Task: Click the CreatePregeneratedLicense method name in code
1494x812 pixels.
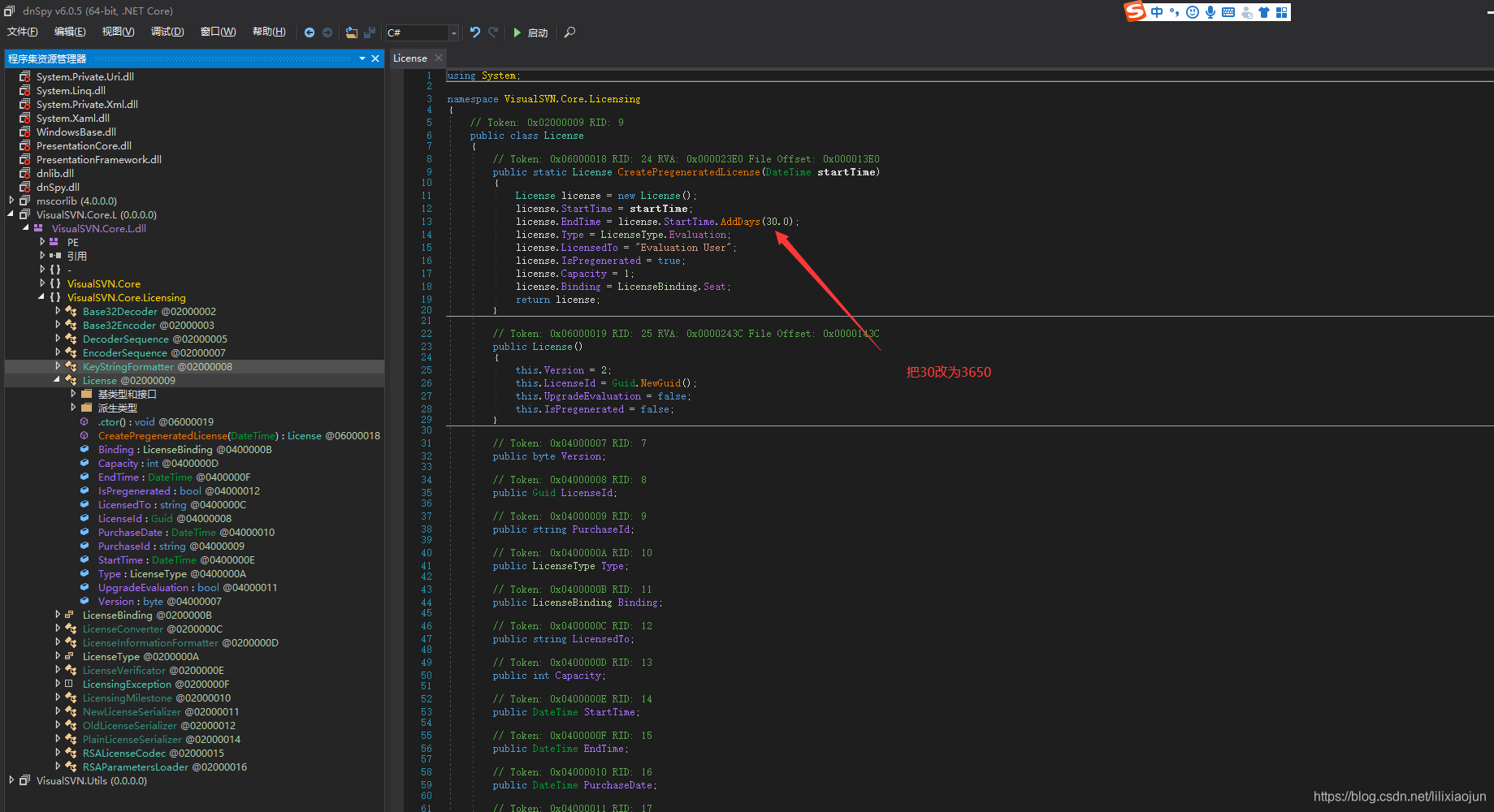Action: [689, 172]
